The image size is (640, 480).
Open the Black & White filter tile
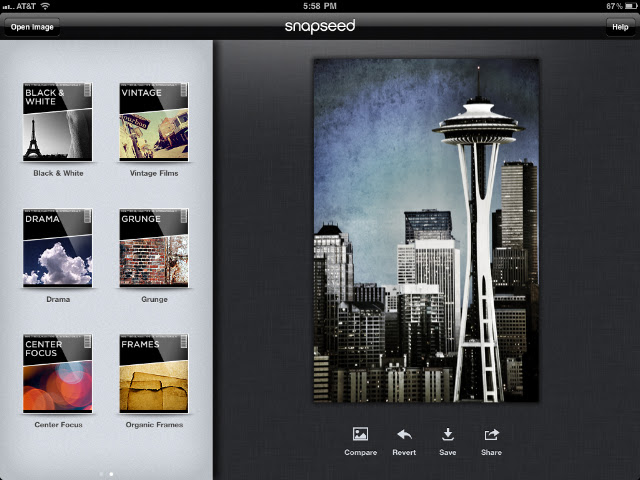tap(58, 122)
